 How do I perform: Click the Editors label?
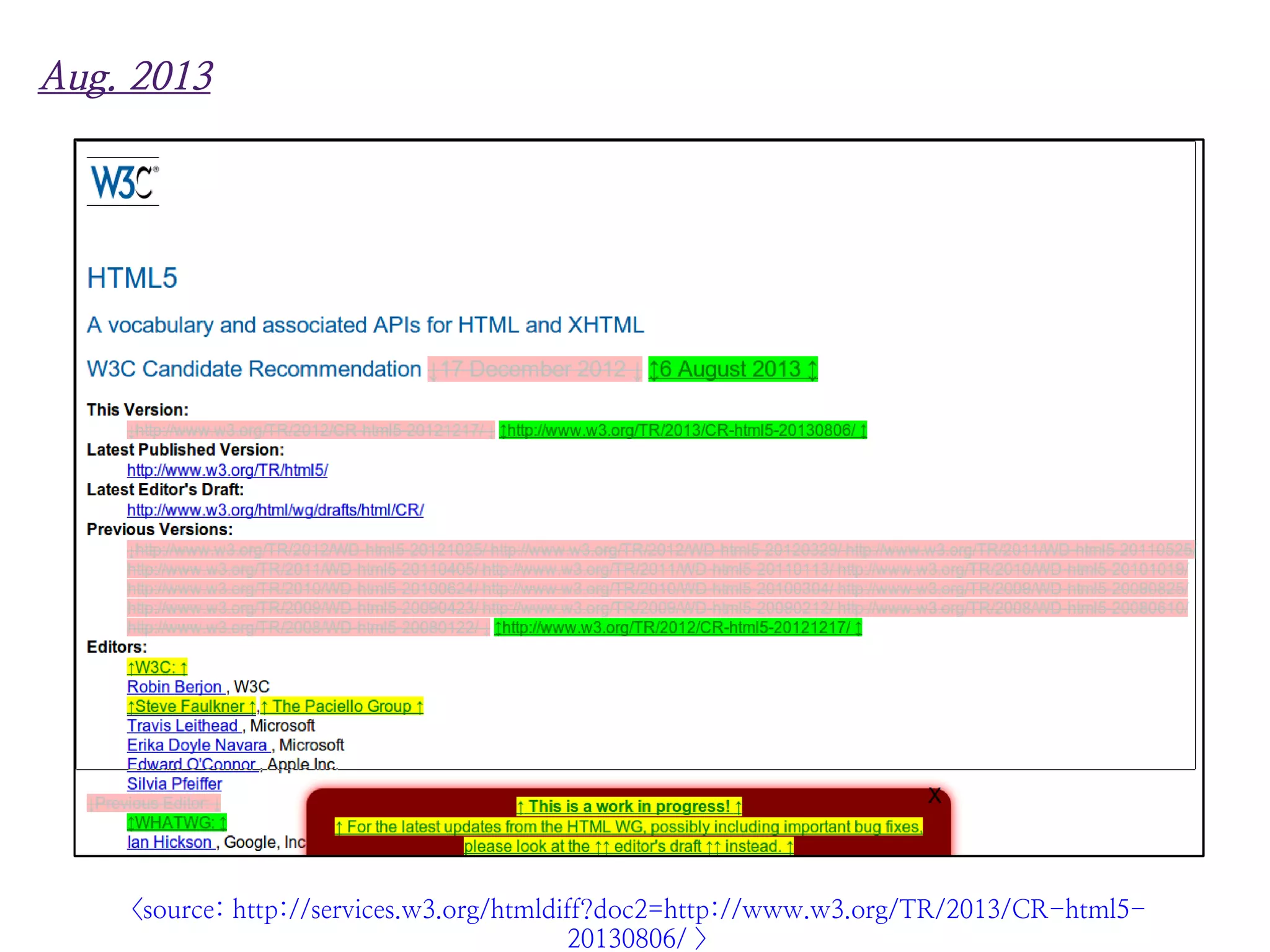pos(117,647)
